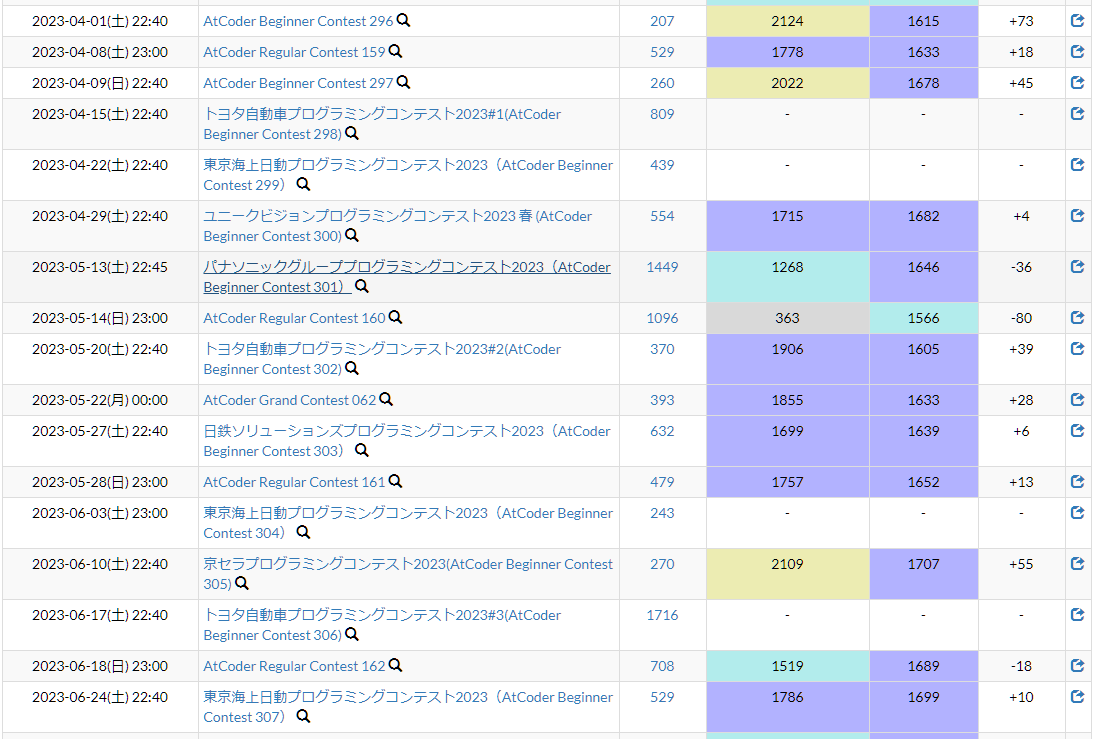This screenshot has width=1098, height=739.
Task: Click magnifier beside AtCoder Regular Contest 161
Action: (x=396, y=481)
